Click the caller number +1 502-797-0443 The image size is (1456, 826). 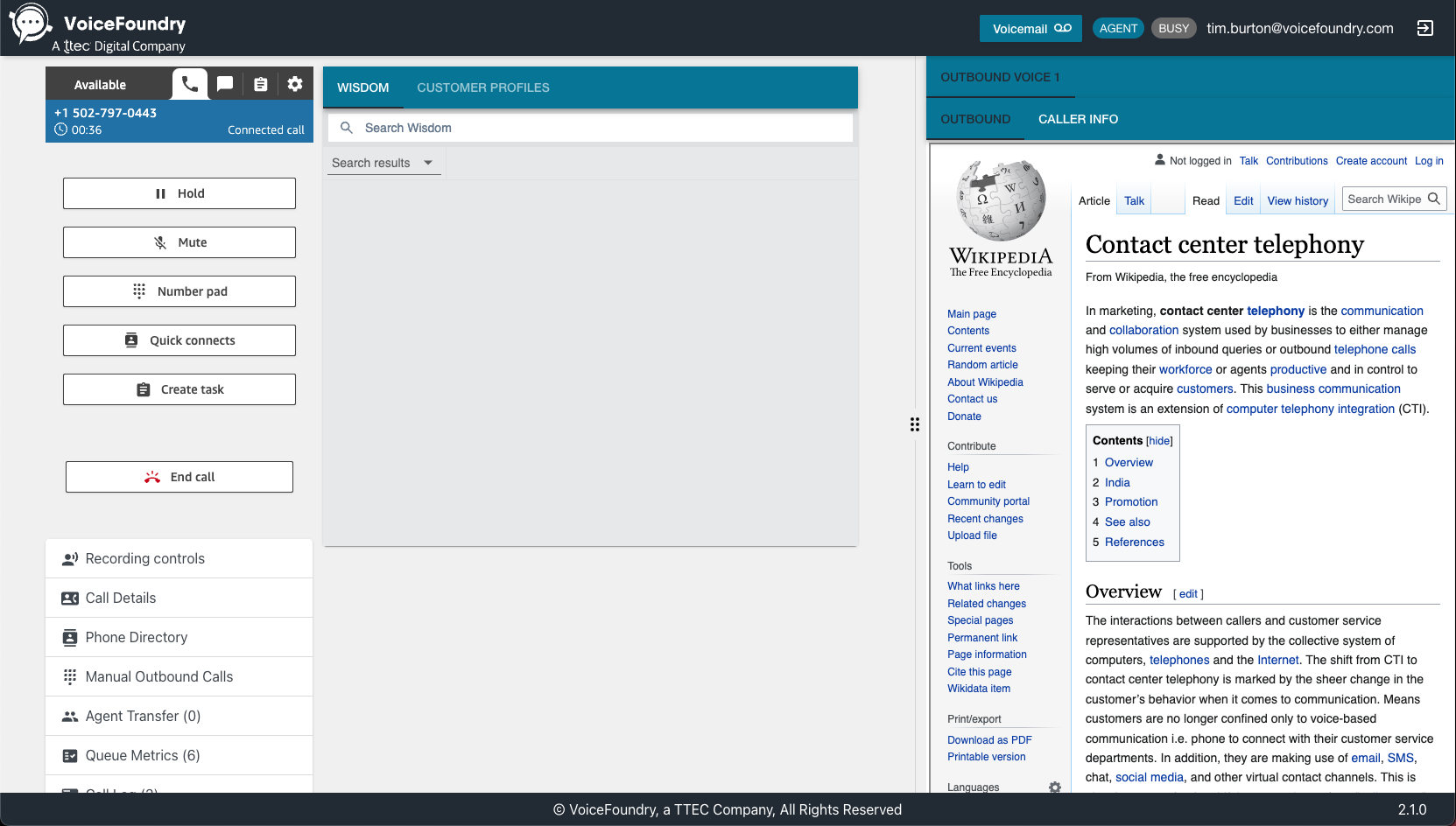tap(105, 113)
